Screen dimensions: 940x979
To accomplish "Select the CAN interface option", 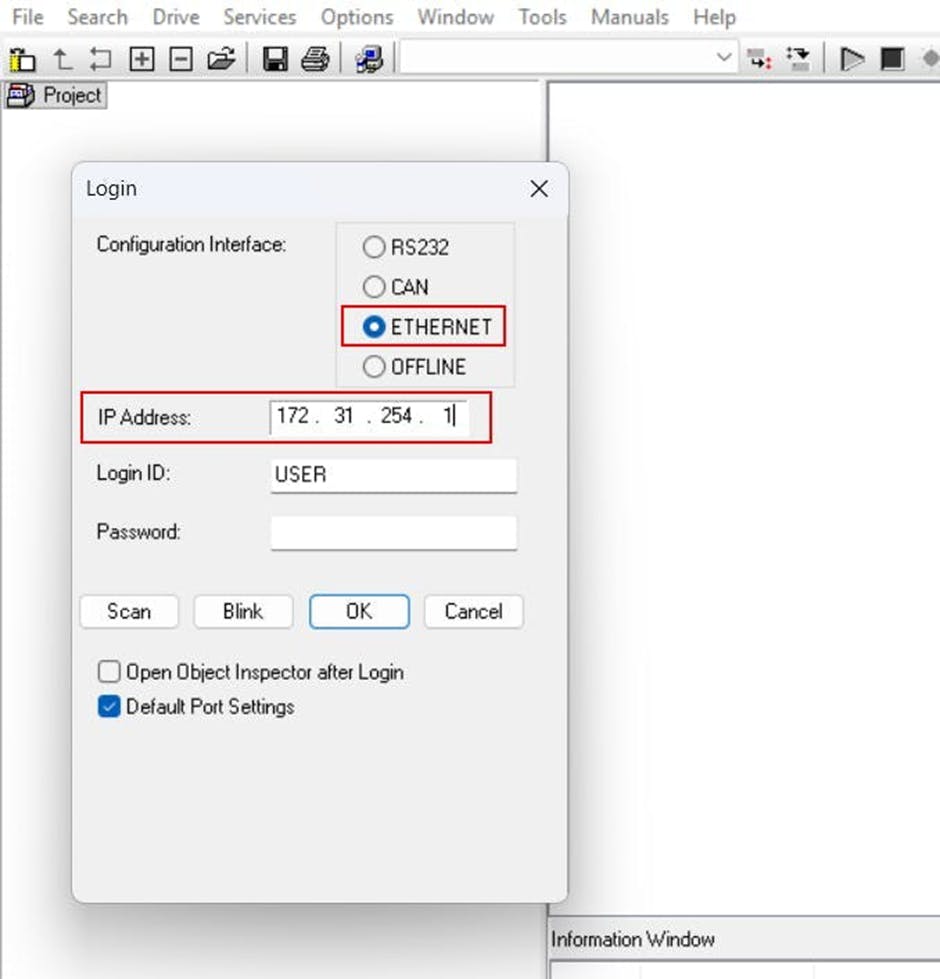I will coord(374,287).
